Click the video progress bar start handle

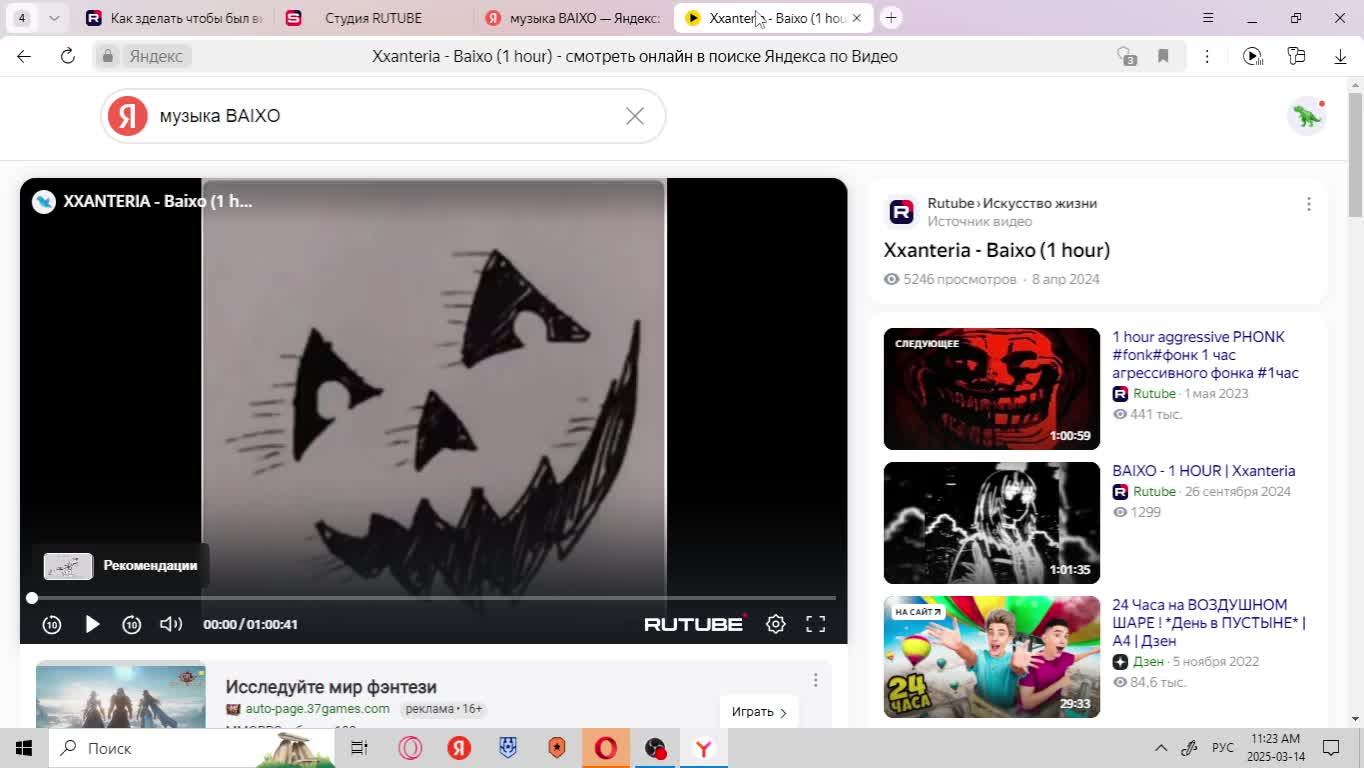click(32, 598)
